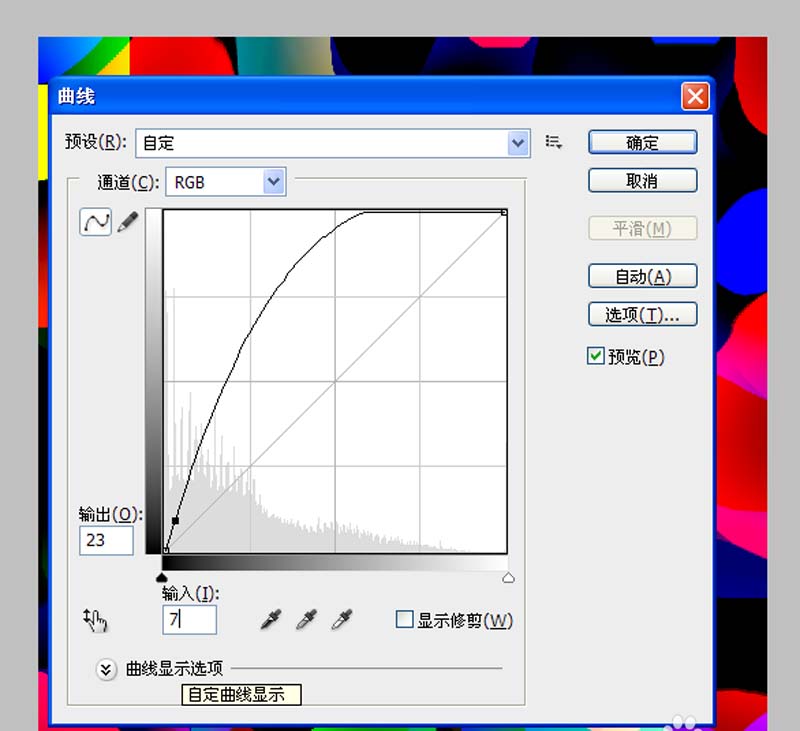Enable the 显示修剪(W) checkbox
The height and width of the screenshot is (731, 800).
pyautogui.click(x=404, y=619)
